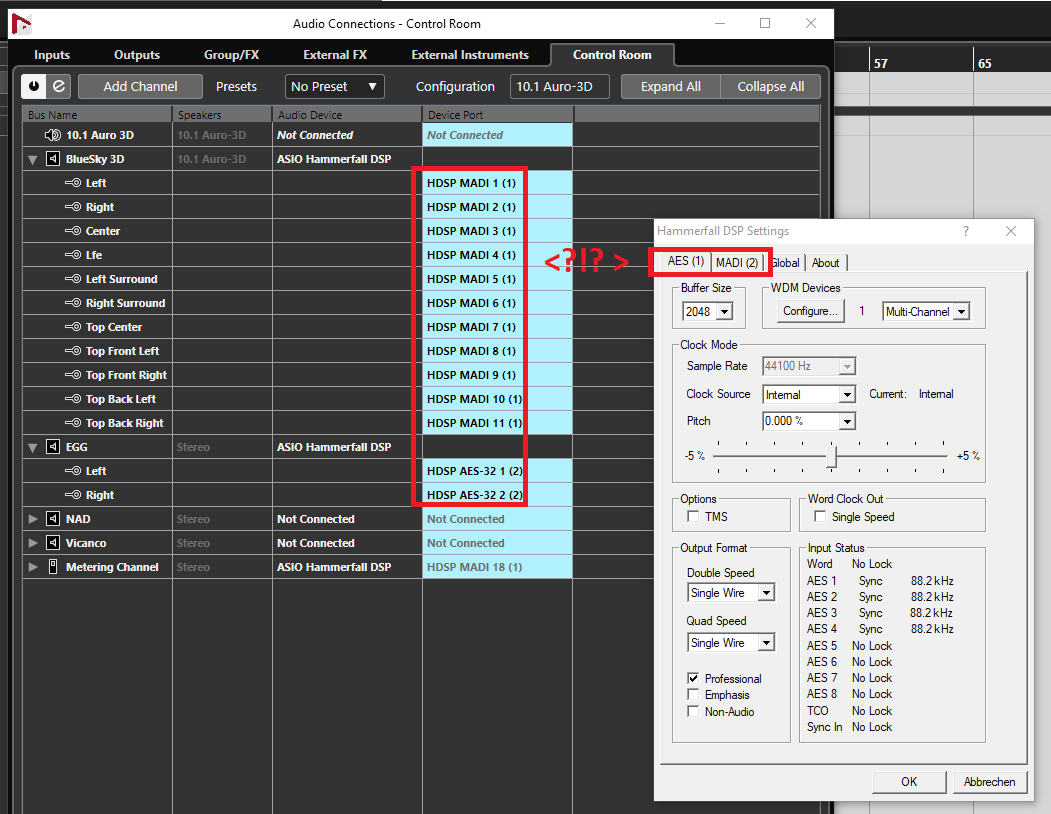Viewport: 1051px width, 814px height.
Task: Open the External Instruments tab
Action: [470, 55]
